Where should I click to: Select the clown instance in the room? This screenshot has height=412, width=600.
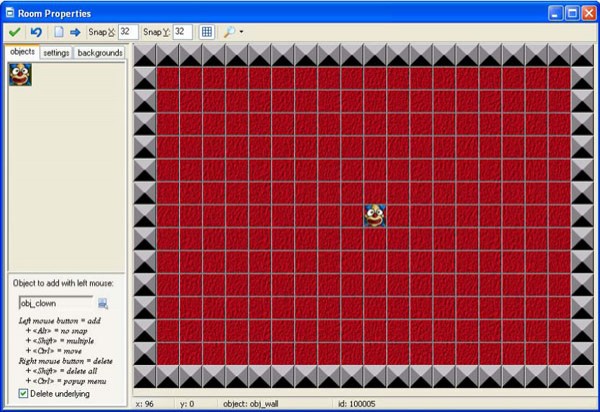[x=375, y=216]
